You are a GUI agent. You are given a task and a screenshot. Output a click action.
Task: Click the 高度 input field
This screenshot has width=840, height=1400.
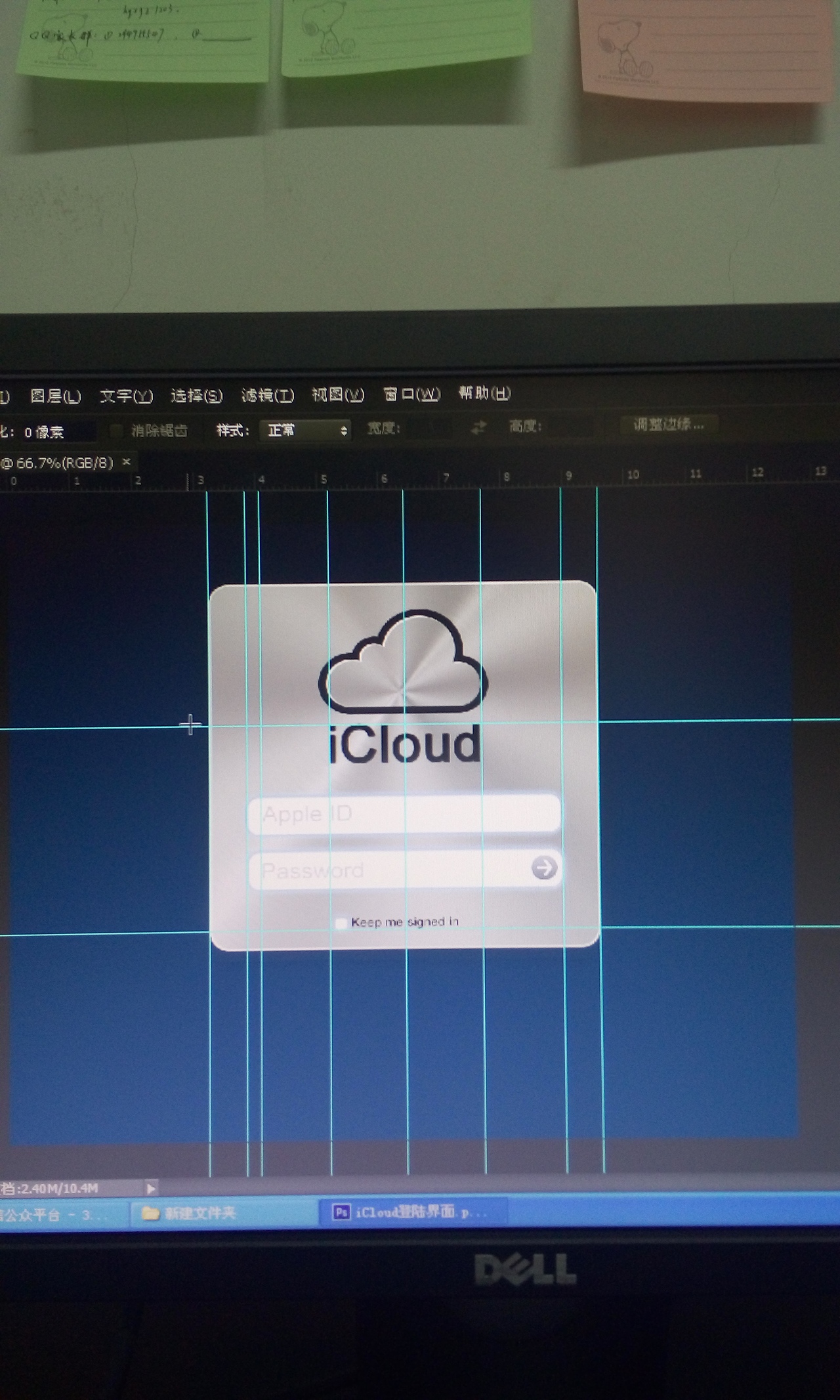[x=572, y=427]
